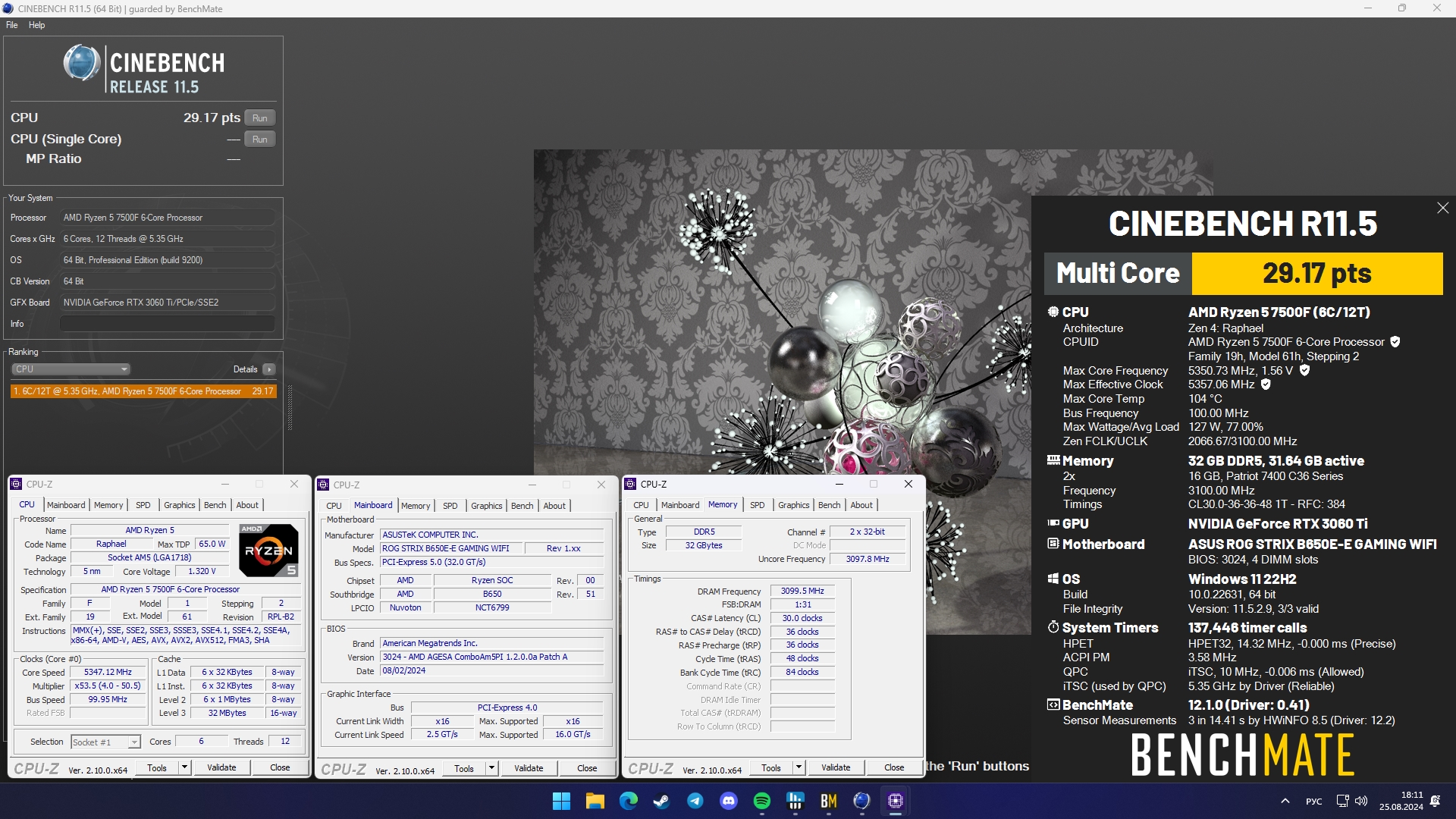The image size is (1456, 819).
Task: Click CPU-Z title icon of first window
Action: (16, 484)
